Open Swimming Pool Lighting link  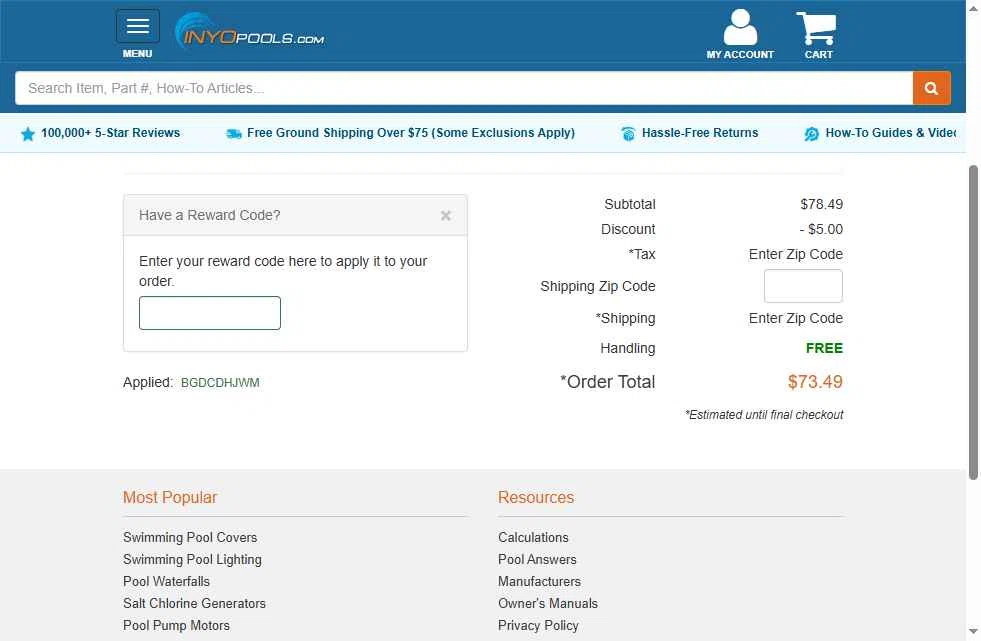192,560
